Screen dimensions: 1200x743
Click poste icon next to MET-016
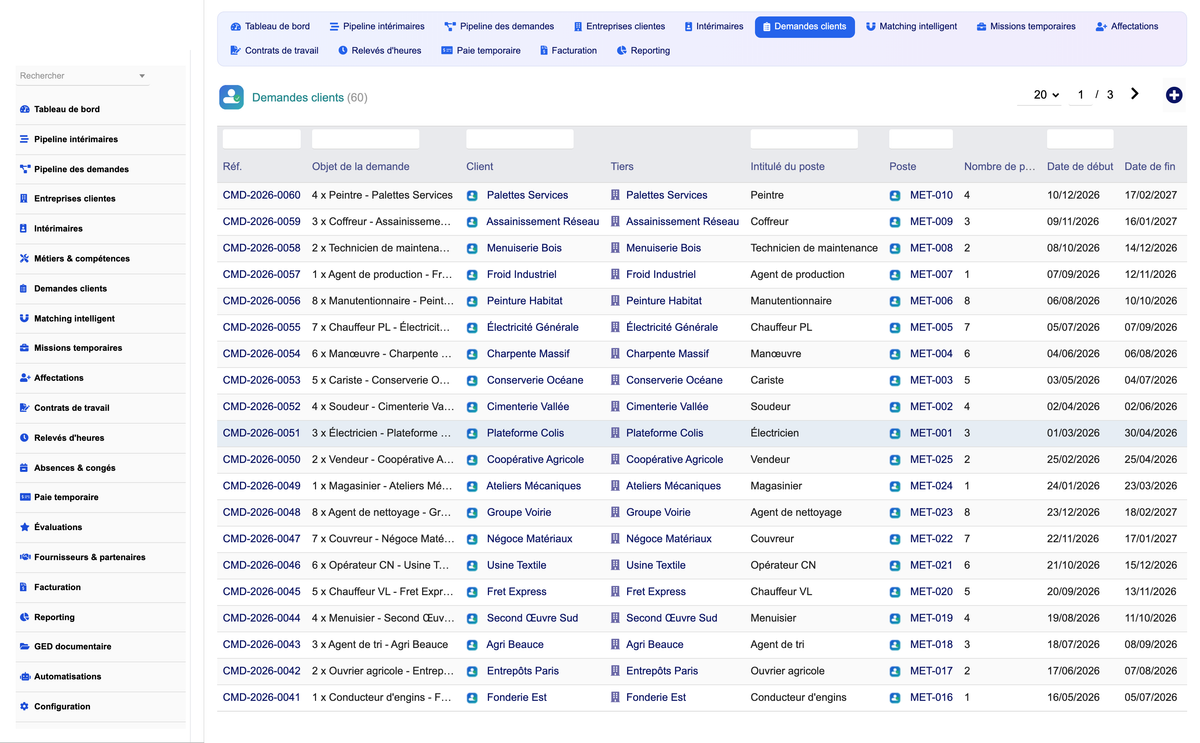895,698
